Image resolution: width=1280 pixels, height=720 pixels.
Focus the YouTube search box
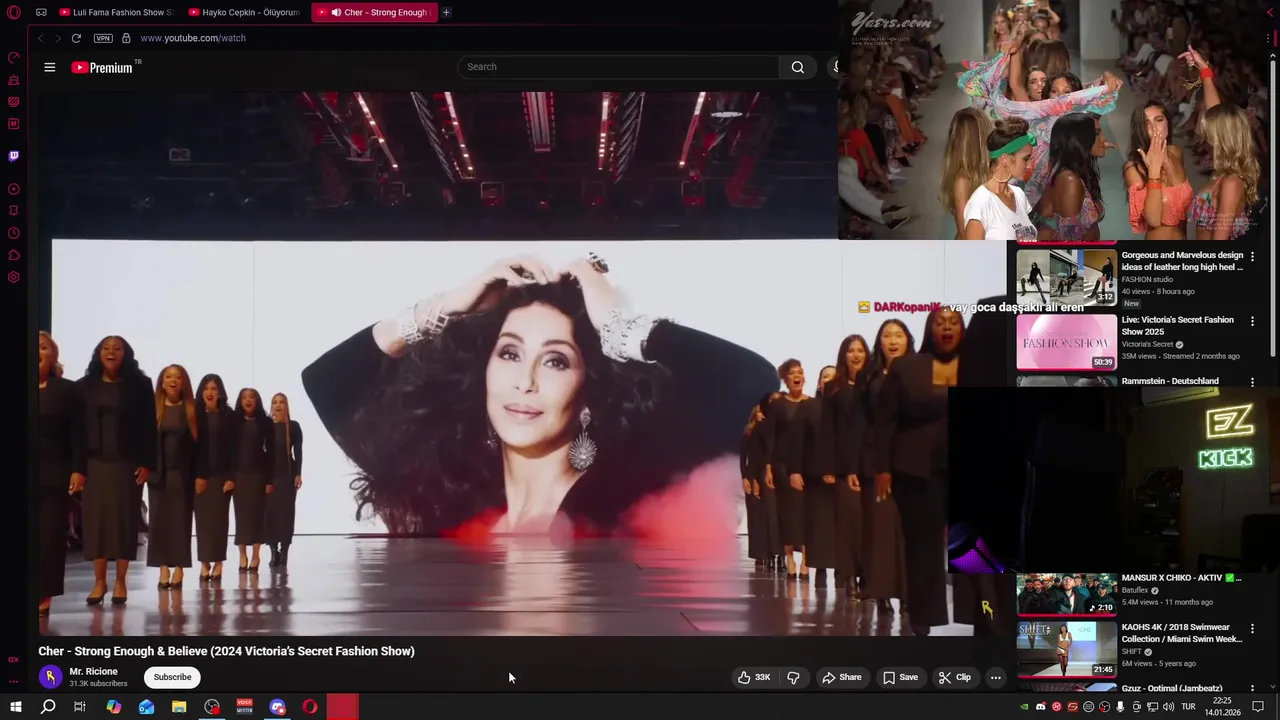[x=618, y=67]
